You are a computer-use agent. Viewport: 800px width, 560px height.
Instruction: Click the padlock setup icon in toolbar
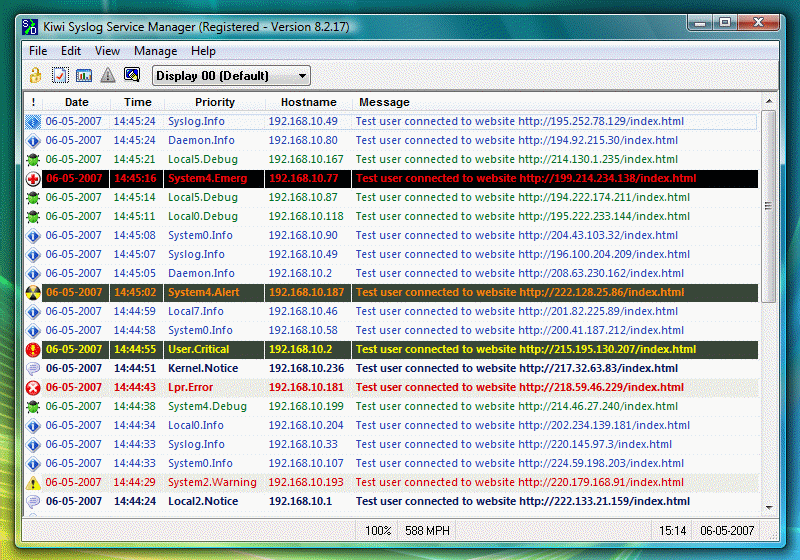tap(35, 75)
